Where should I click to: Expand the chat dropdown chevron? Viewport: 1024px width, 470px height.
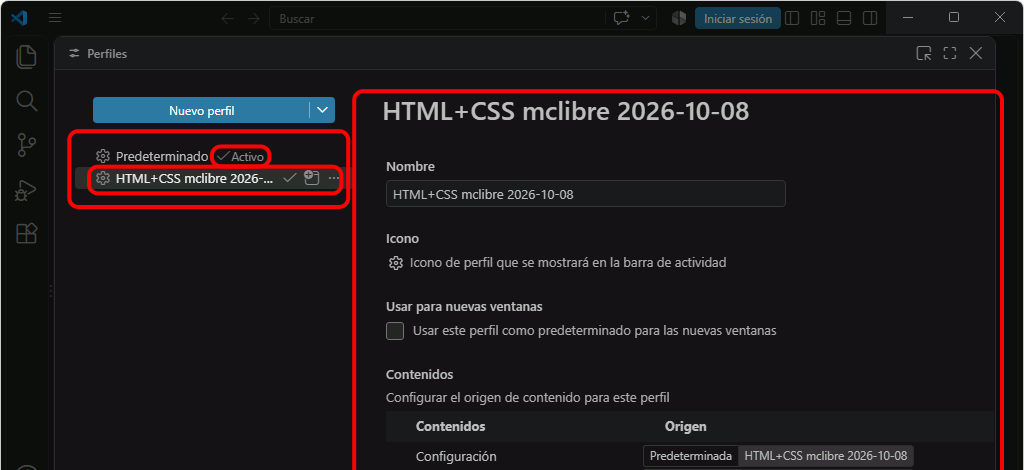tap(646, 18)
